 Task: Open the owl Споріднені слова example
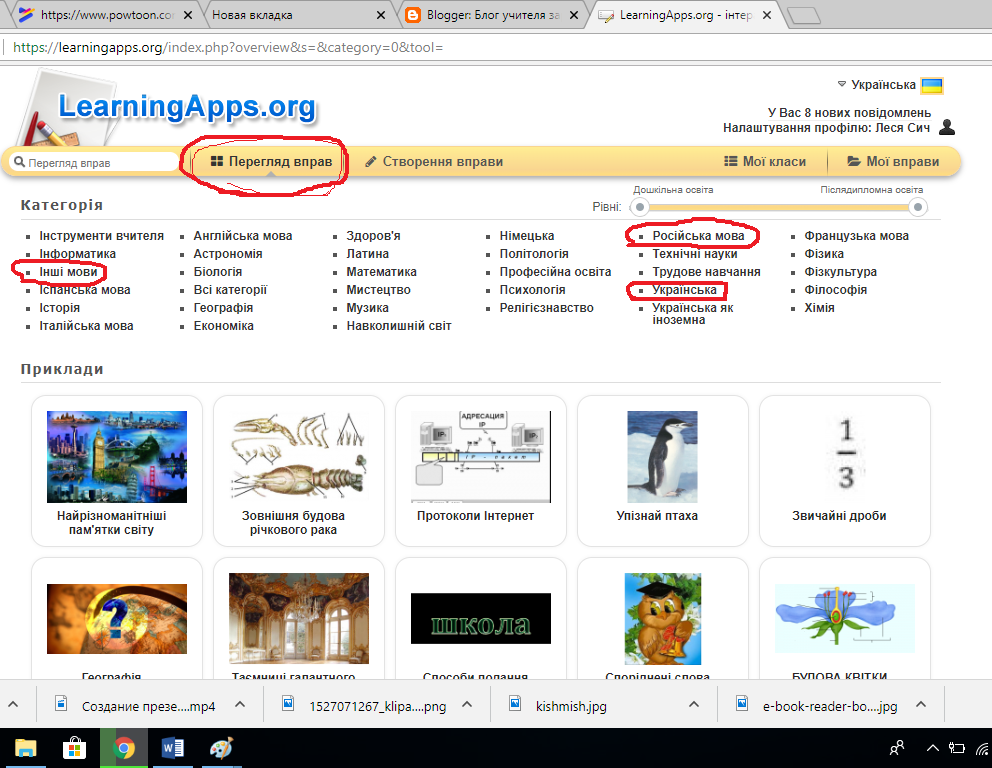[x=663, y=619]
